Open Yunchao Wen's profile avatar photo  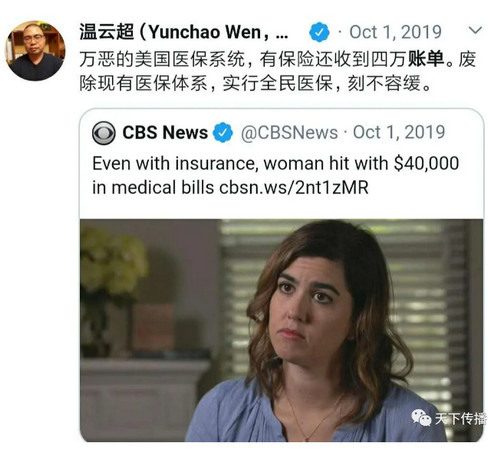click(x=35, y=50)
